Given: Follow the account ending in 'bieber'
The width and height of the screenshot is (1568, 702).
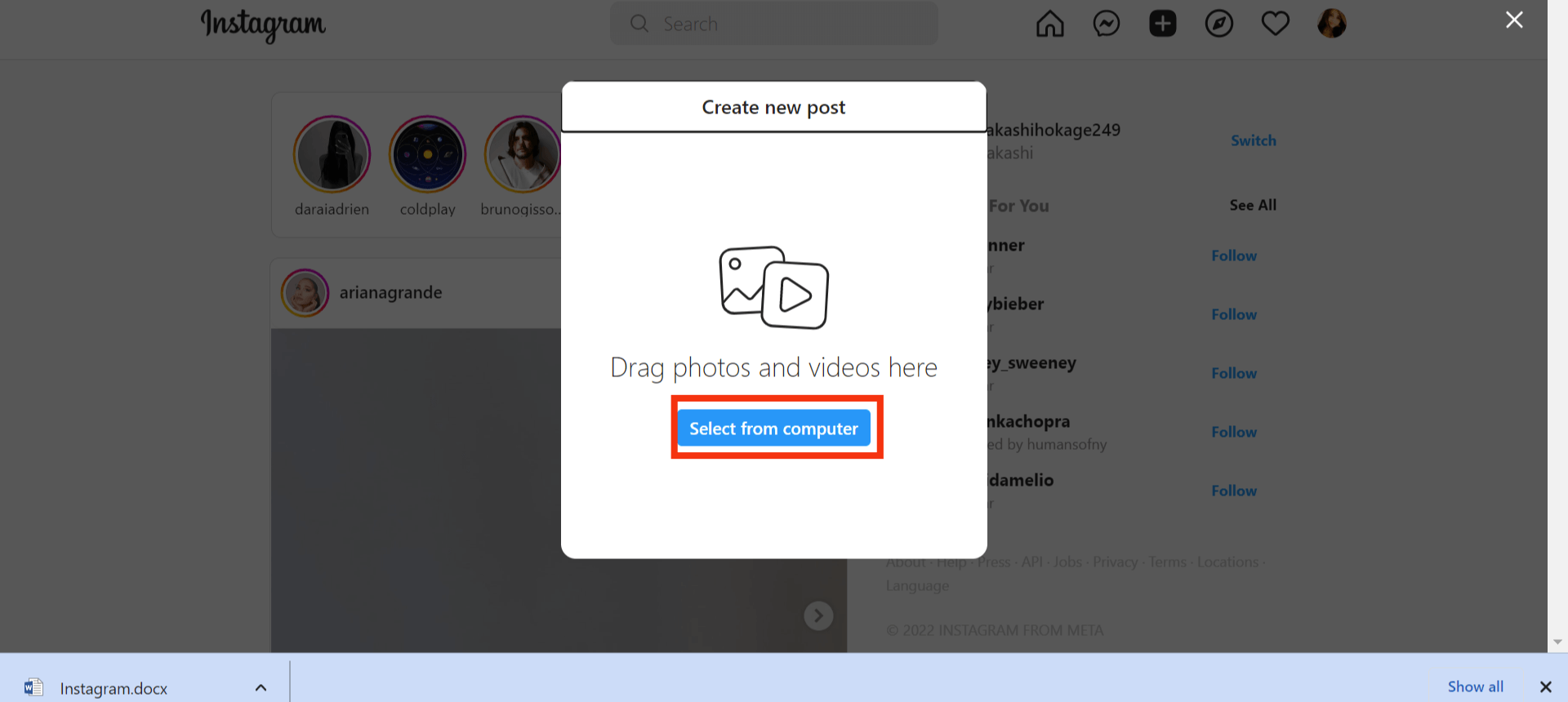Looking at the screenshot, I should point(1234,314).
